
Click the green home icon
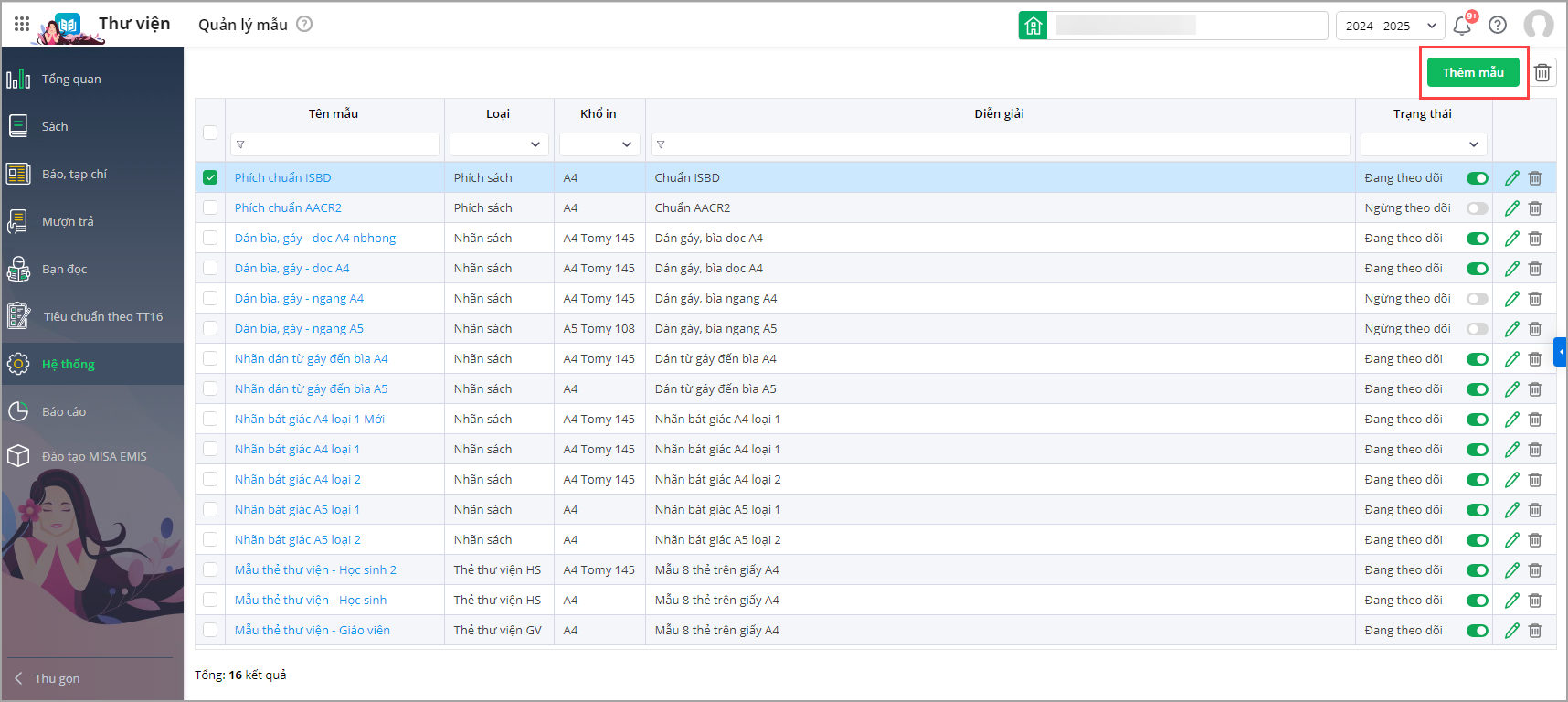(x=1033, y=26)
